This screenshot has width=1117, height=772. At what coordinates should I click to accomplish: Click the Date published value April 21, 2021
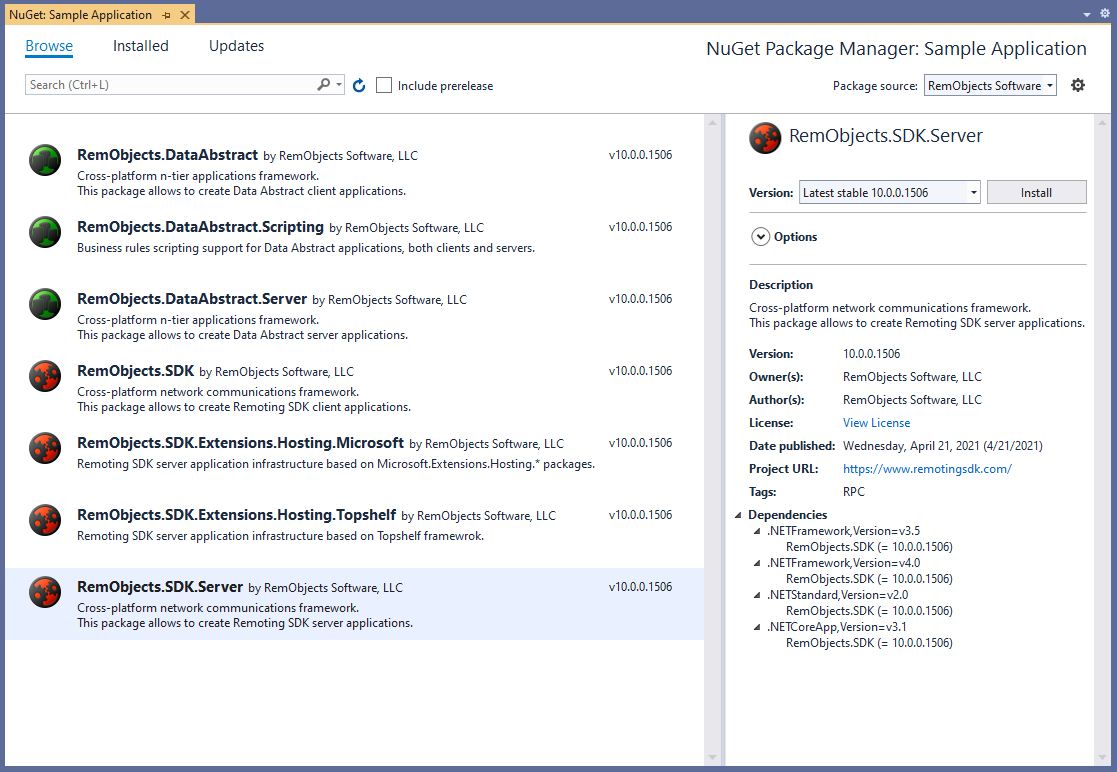942,446
